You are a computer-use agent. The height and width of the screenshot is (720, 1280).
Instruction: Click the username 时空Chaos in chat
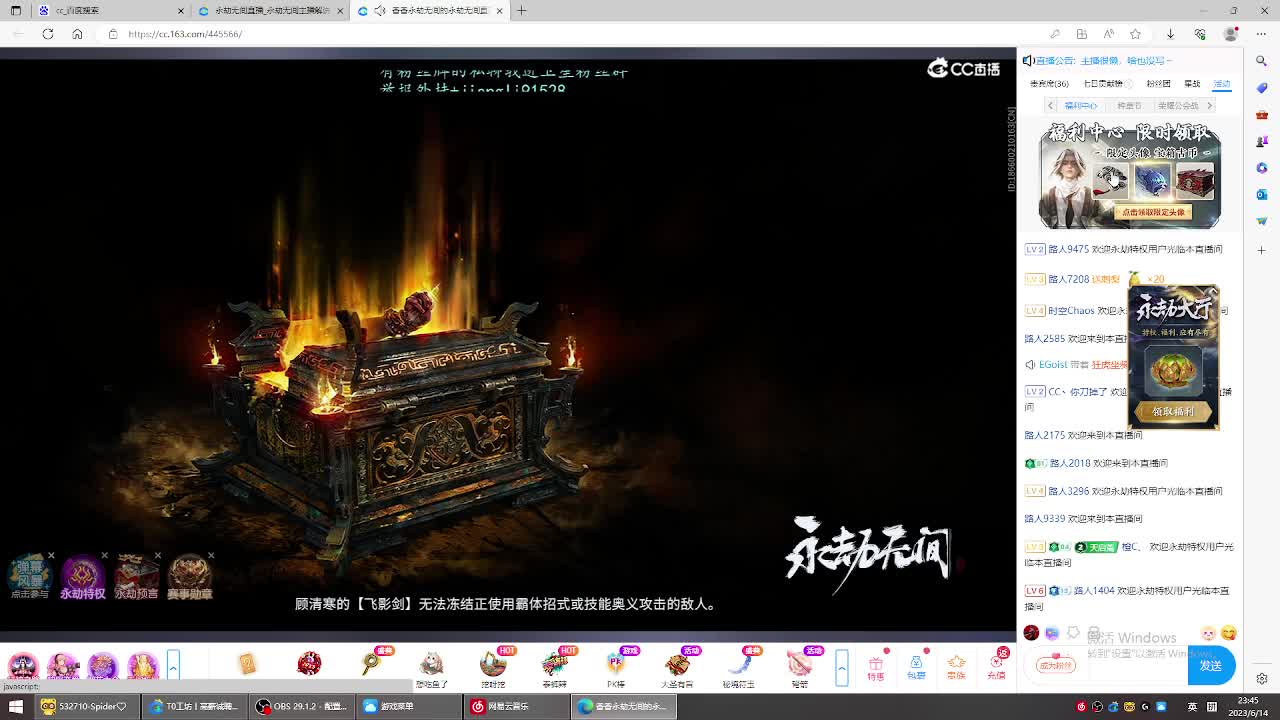coord(1071,310)
